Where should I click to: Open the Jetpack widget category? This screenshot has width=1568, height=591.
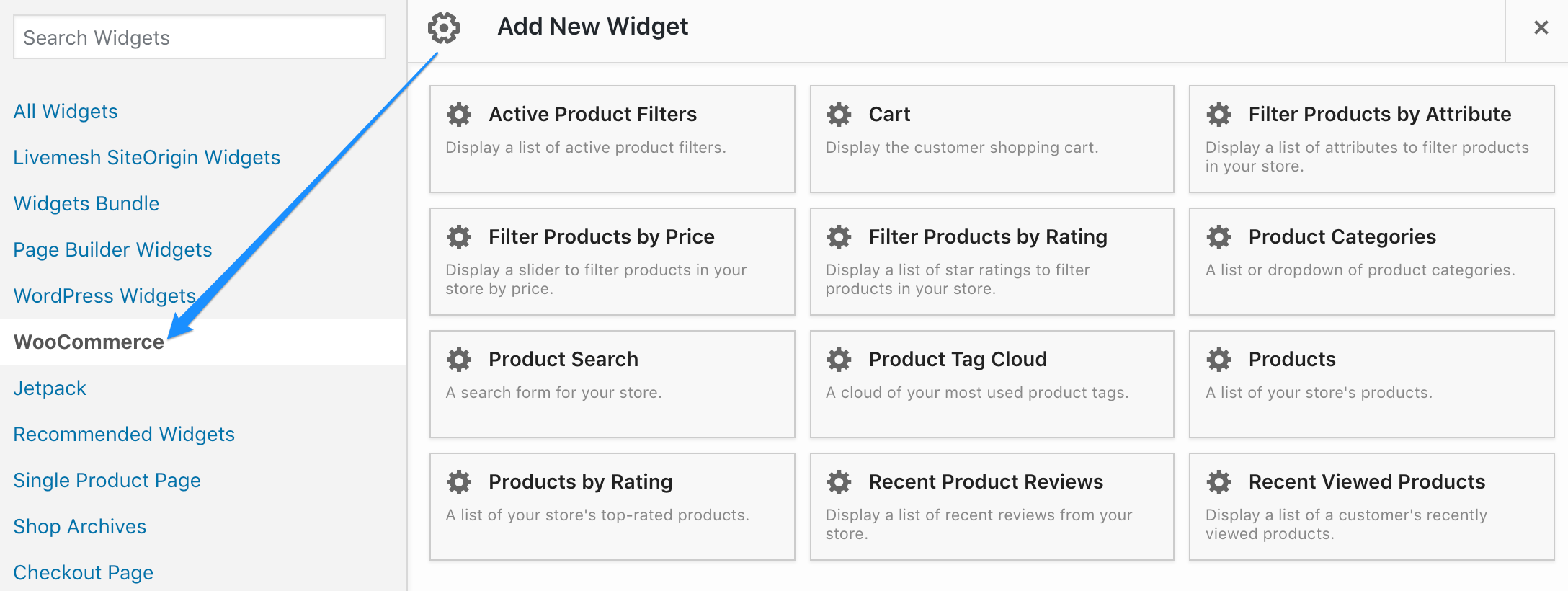click(x=50, y=388)
